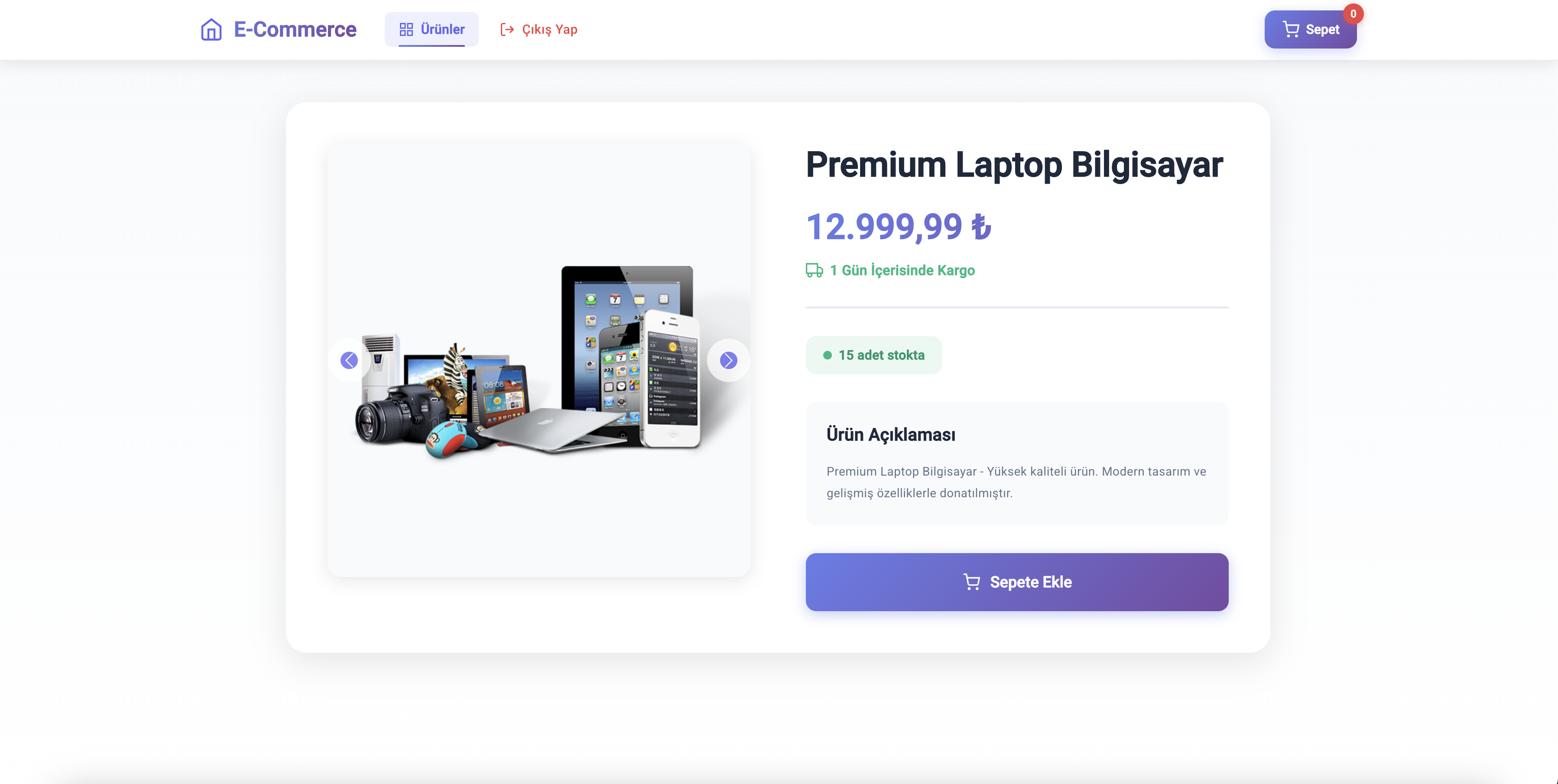Image resolution: width=1558 pixels, height=784 pixels.
Task: Select the Ürünler menu item
Action: [x=431, y=29]
